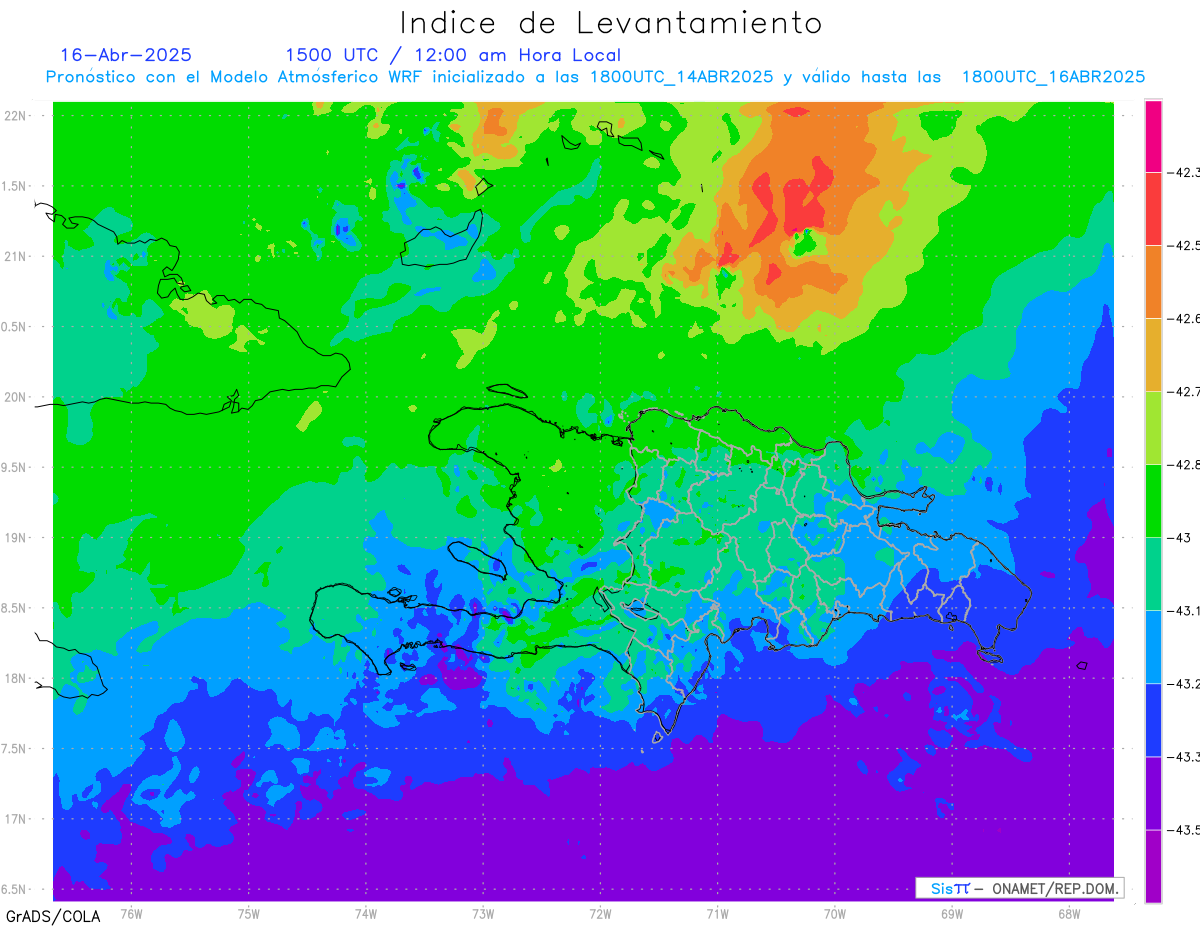This screenshot has height=927, width=1200.
Task: Select the teal green color bar swatch
Action: point(1153,573)
